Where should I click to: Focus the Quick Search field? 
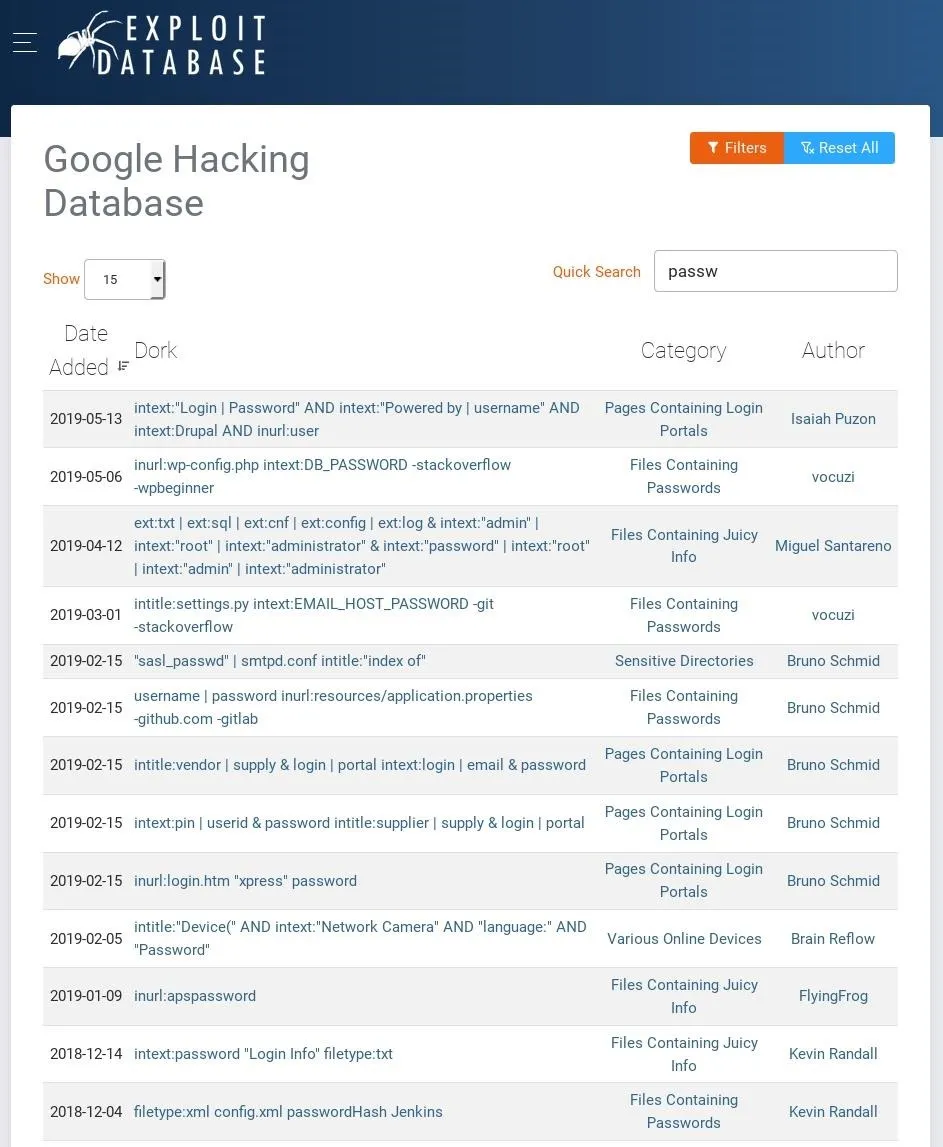775,271
